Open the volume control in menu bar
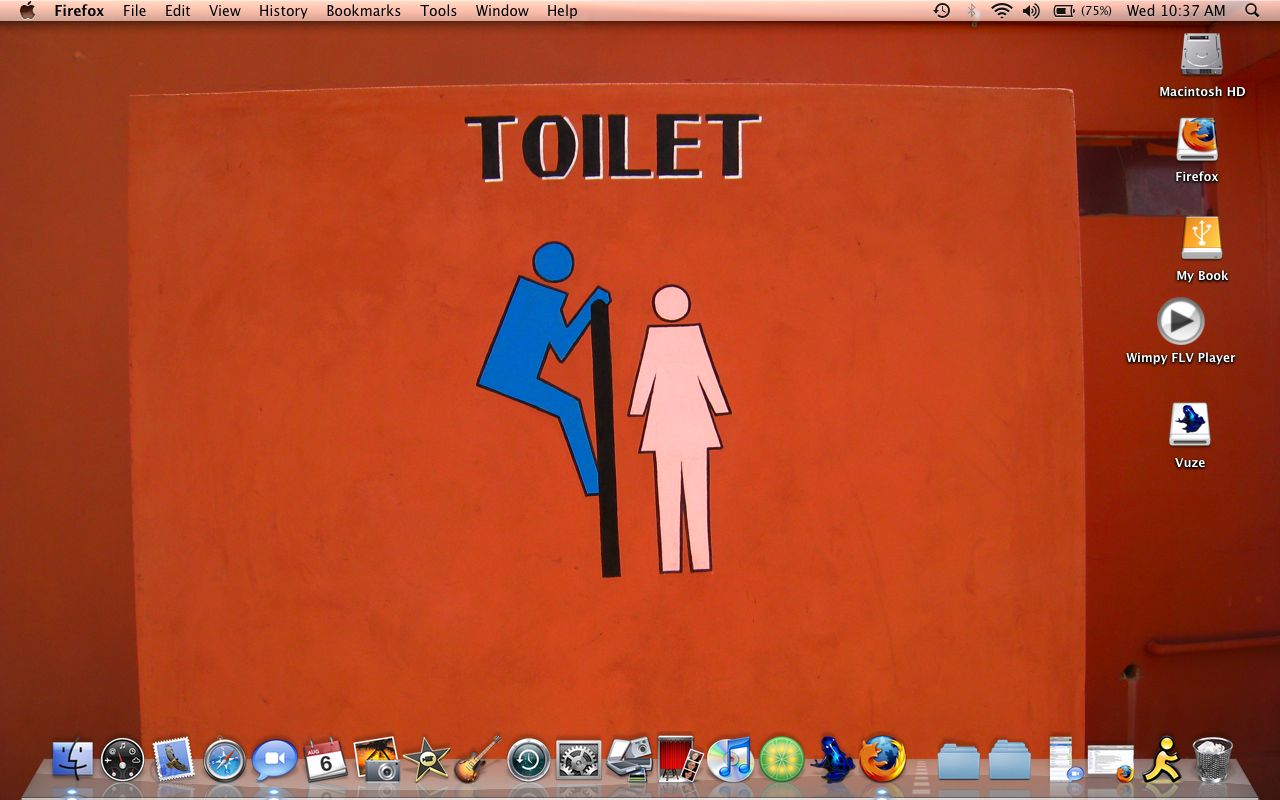This screenshot has height=800, width=1280. (x=1030, y=10)
